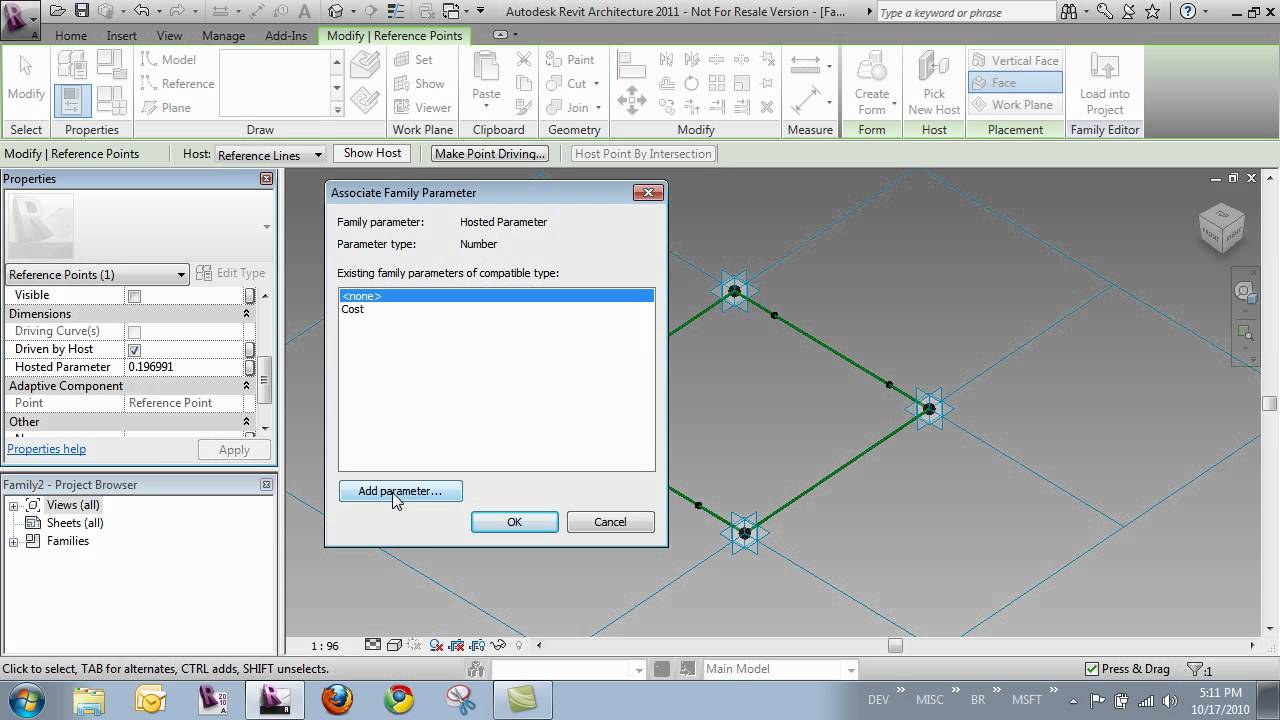Viewport: 1280px width, 720px height.
Task: Switch to the Insert ribbon tab
Action: pos(120,35)
